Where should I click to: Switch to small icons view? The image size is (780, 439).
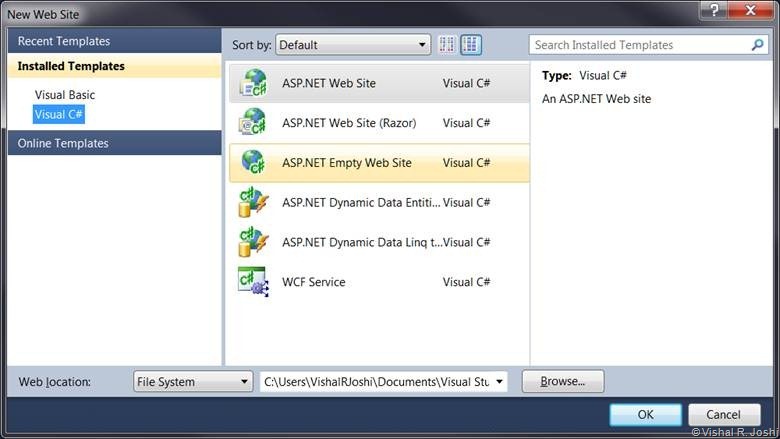[446, 45]
